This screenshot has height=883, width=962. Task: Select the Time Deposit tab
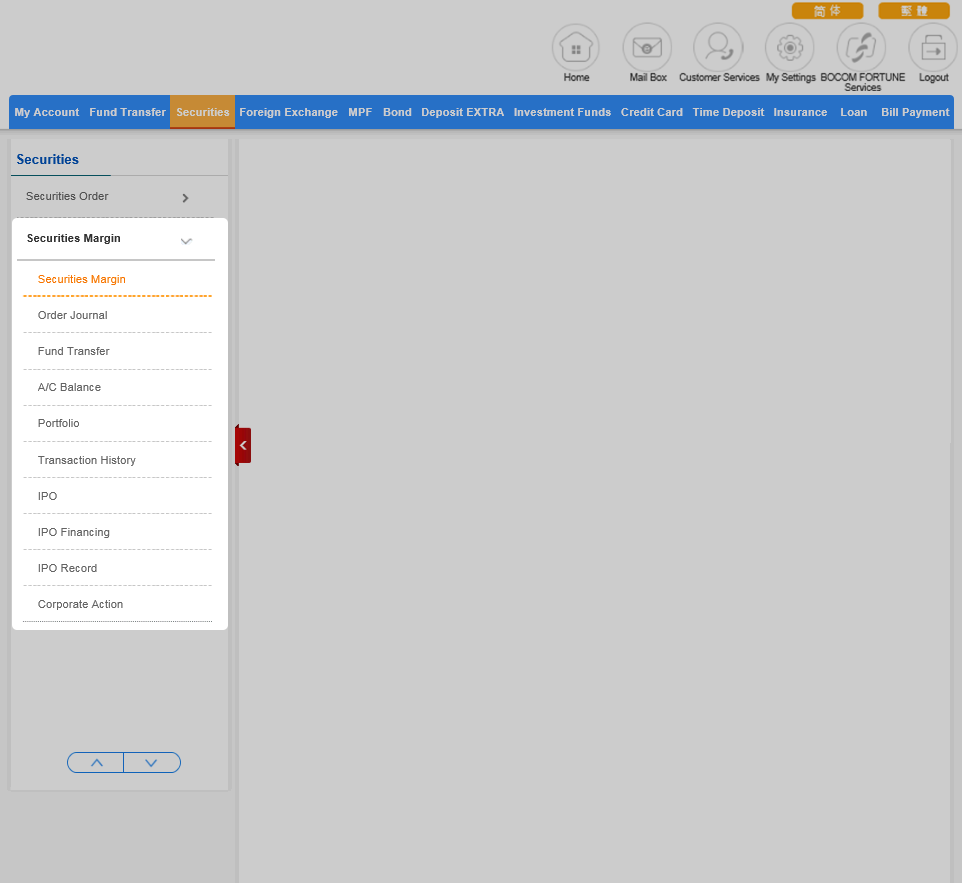click(728, 112)
